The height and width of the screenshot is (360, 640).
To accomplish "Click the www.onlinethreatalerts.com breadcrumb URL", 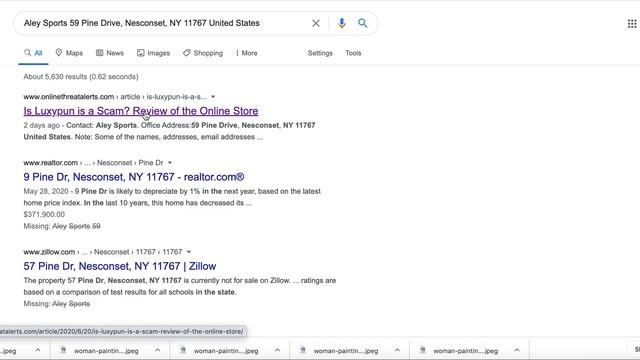I will tap(69, 97).
